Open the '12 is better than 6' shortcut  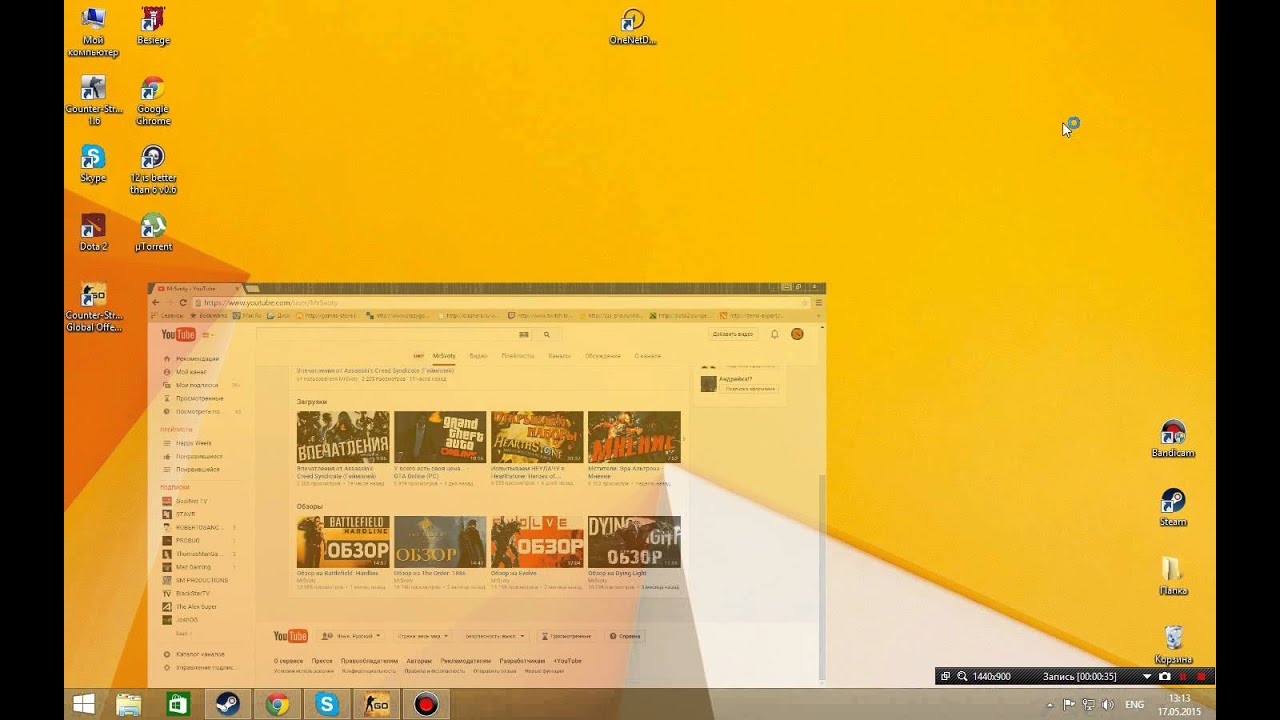pos(153,169)
